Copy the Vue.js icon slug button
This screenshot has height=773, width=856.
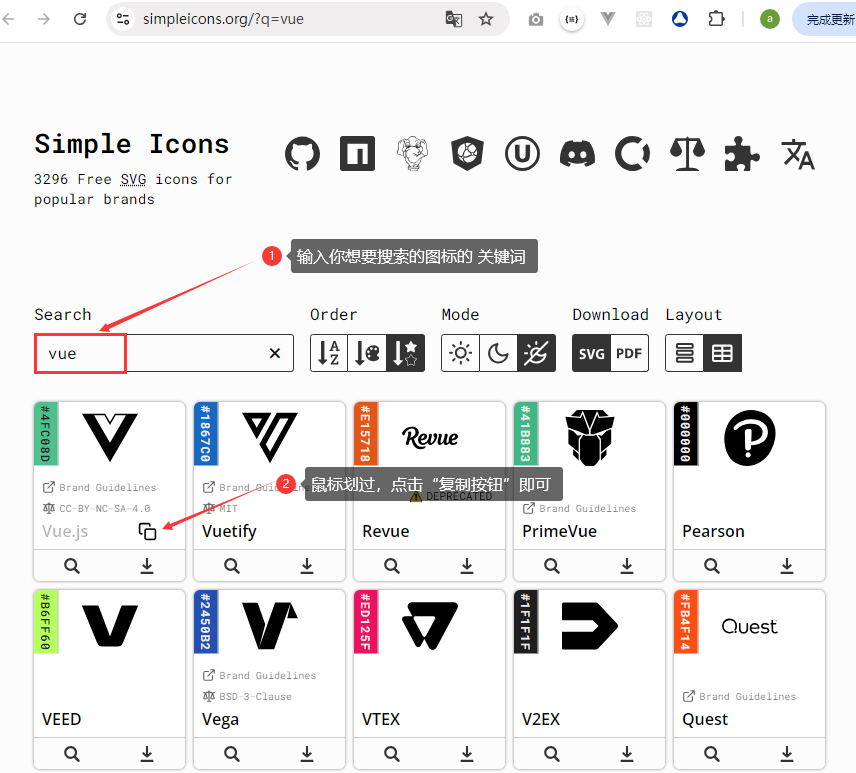coord(147,531)
